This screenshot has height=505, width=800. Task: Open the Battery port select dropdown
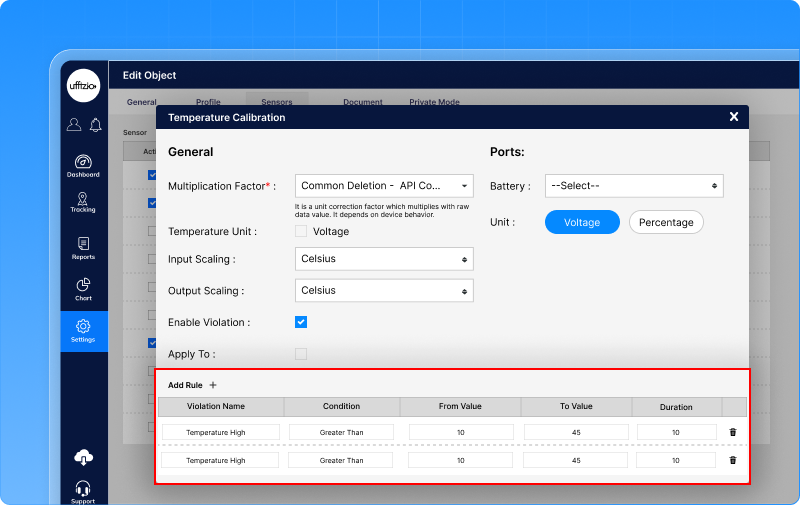click(x=633, y=186)
